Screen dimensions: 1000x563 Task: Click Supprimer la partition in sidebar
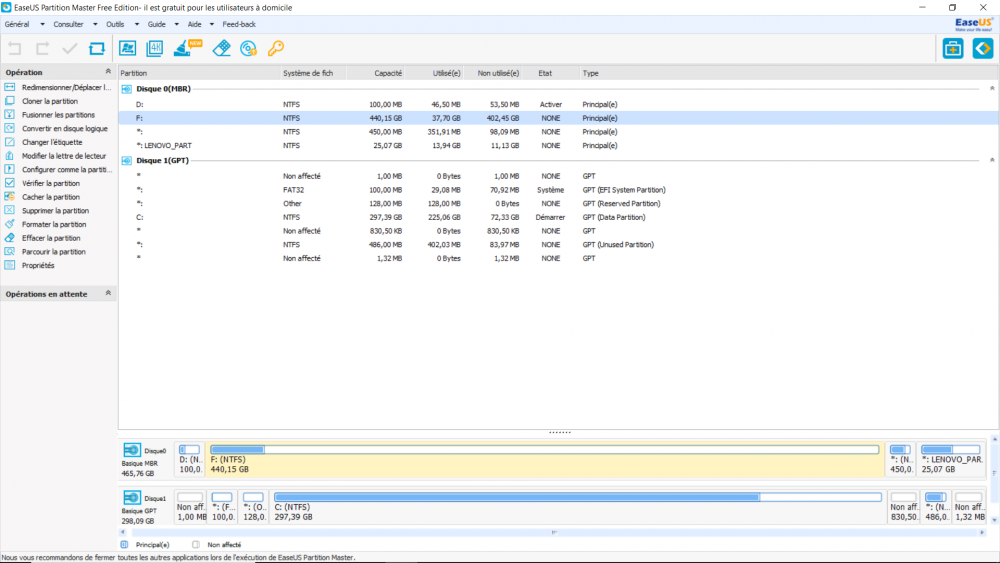click(55, 211)
